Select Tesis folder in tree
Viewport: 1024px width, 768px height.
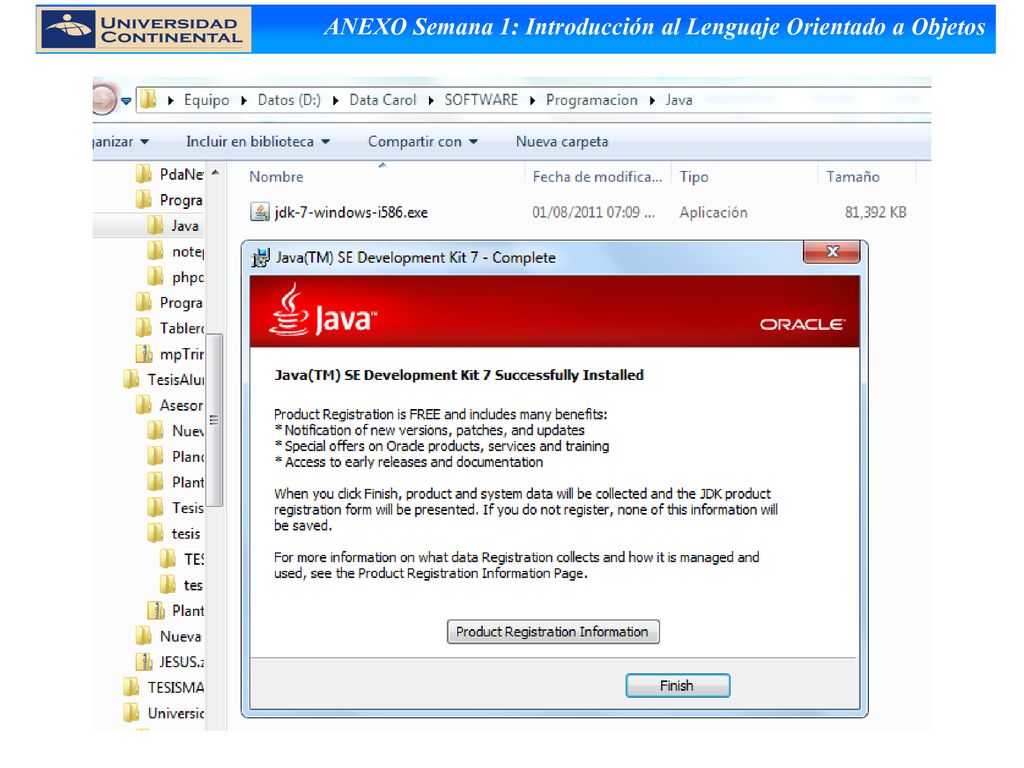click(176, 508)
